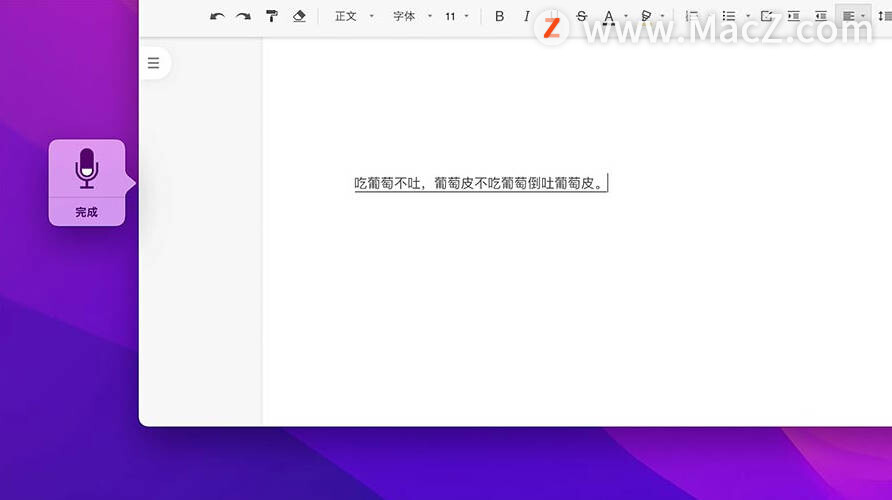The height and width of the screenshot is (500, 892).
Task: Select the text alignment button
Action: pos(848,16)
